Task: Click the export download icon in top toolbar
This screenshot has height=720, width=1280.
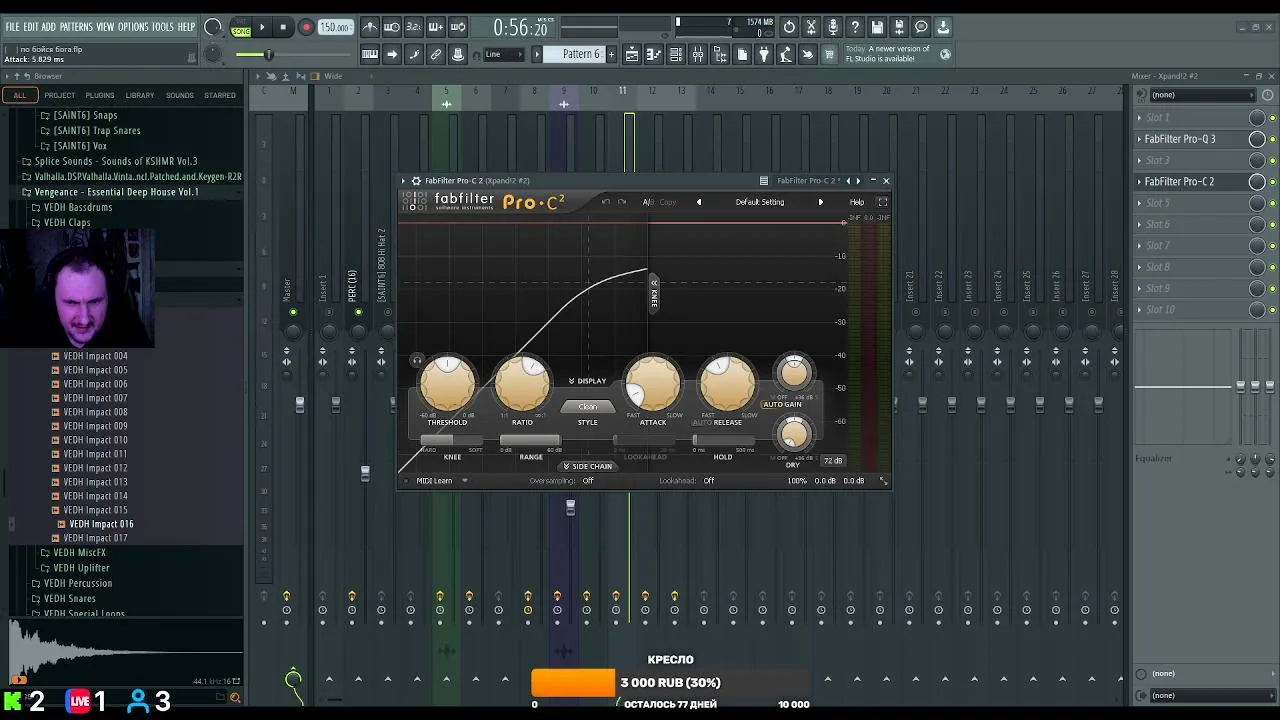Action: (x=943, y=27)
